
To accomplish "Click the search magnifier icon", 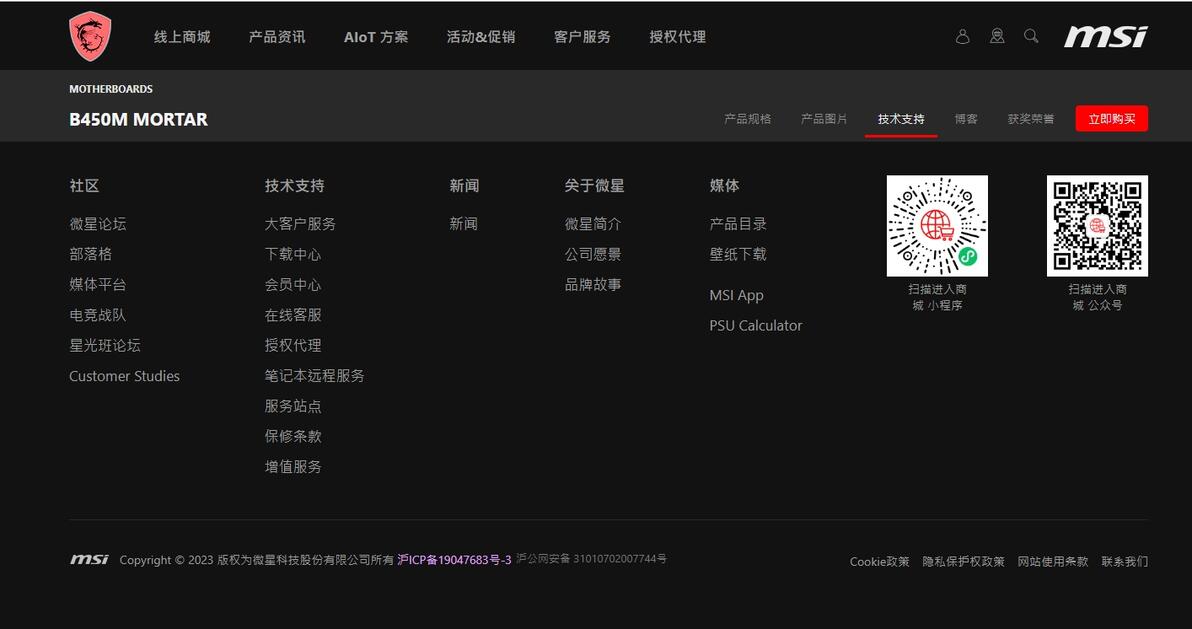I will coord(1031,36).
